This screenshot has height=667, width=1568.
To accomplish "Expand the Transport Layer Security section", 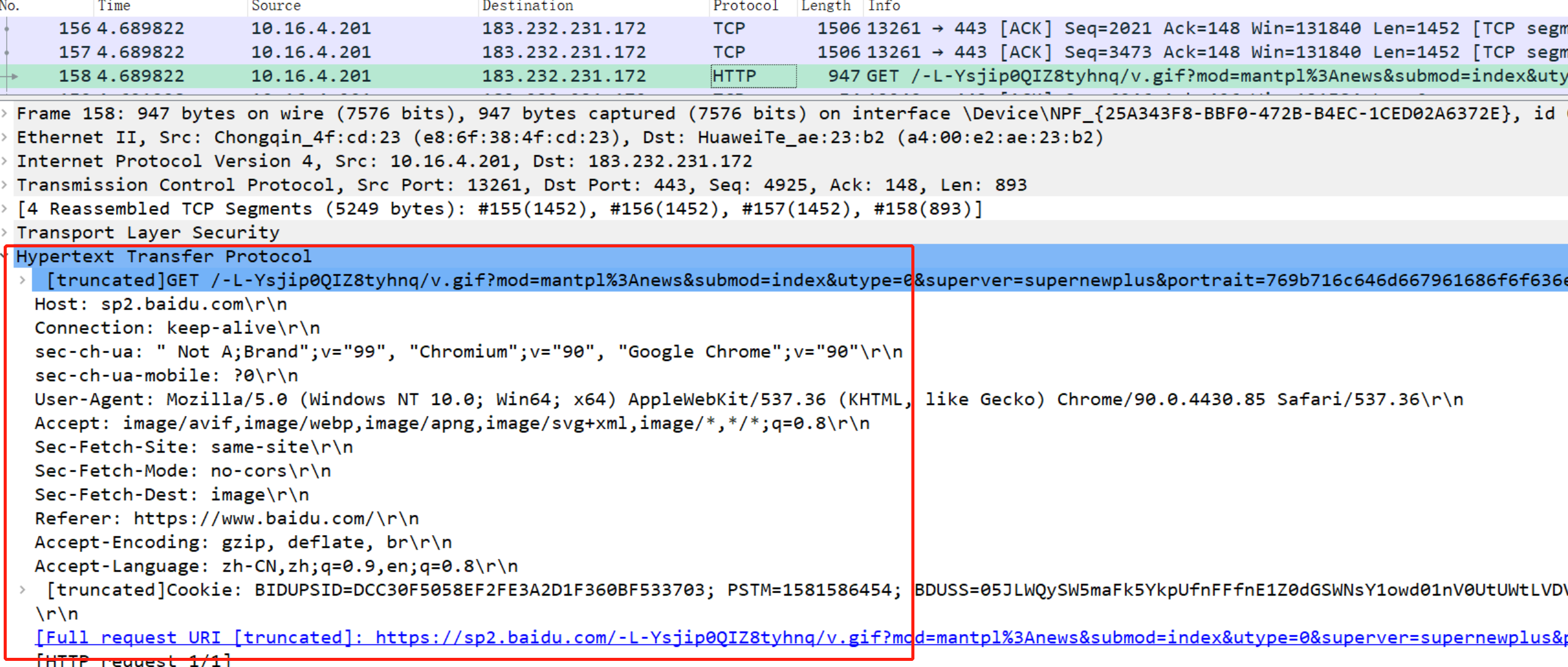I will [5, 232].
